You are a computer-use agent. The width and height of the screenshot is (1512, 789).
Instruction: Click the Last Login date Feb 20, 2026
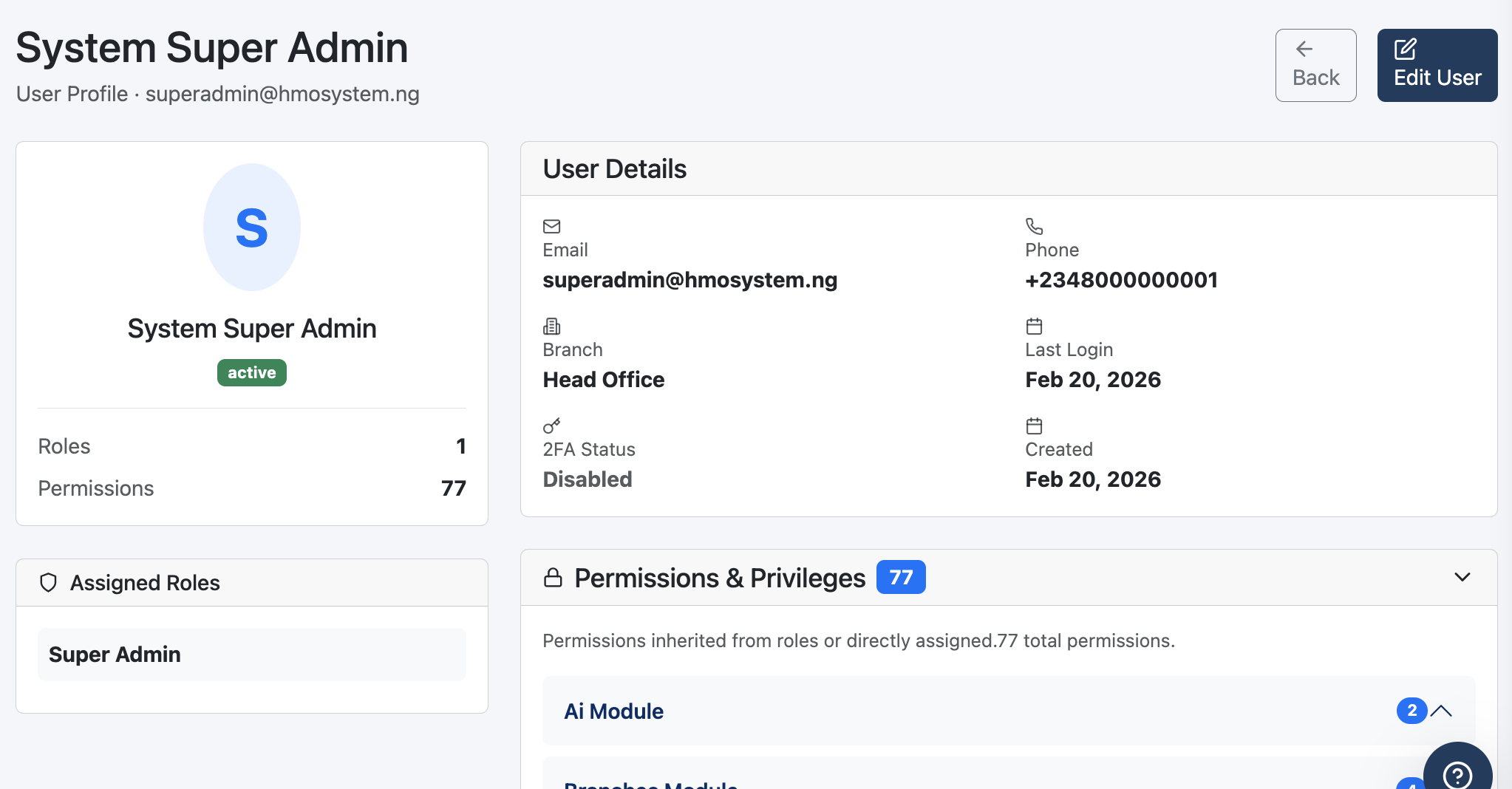tap(1093, 380)
